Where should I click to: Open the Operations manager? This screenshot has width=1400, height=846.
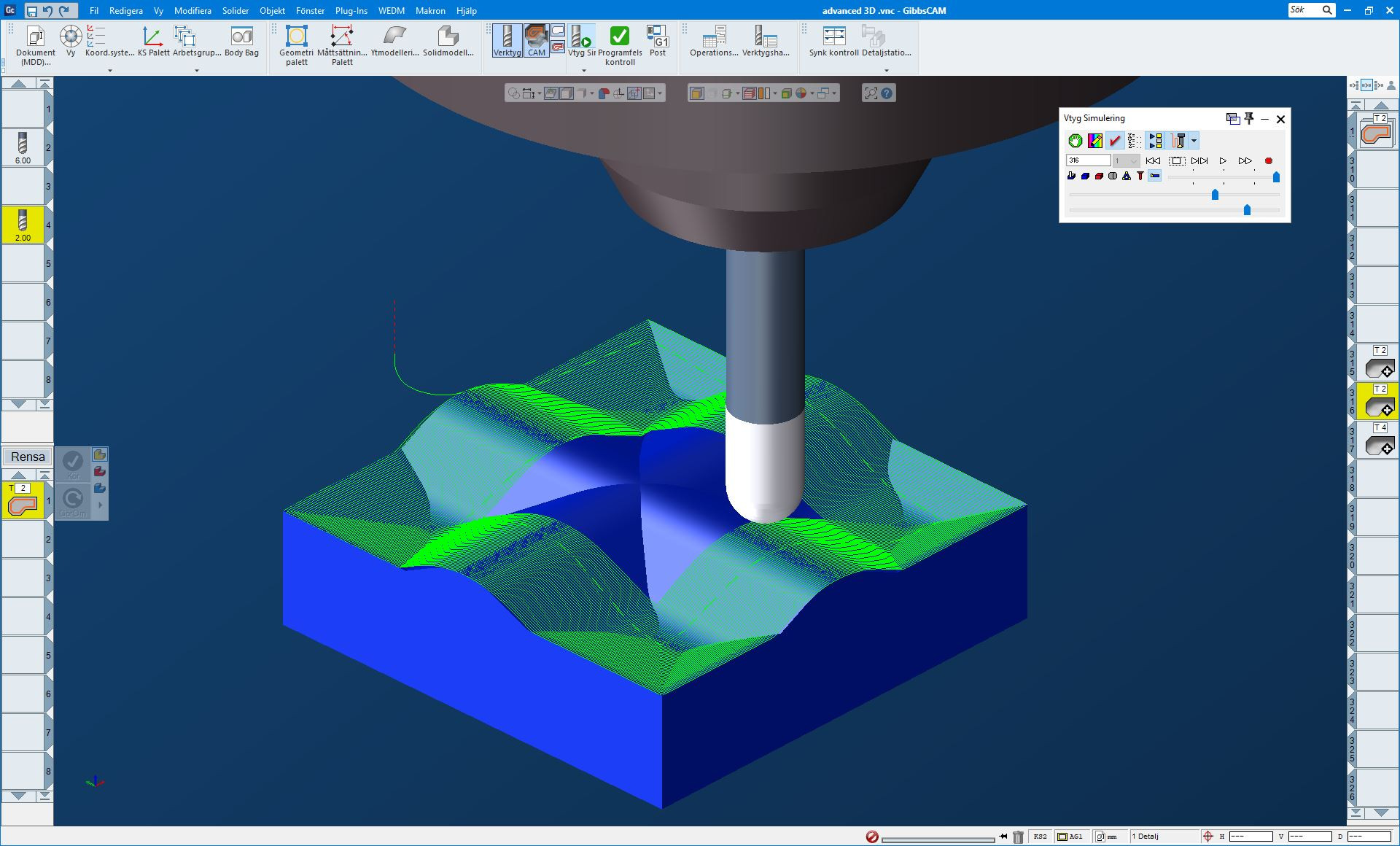coord(714,41)
